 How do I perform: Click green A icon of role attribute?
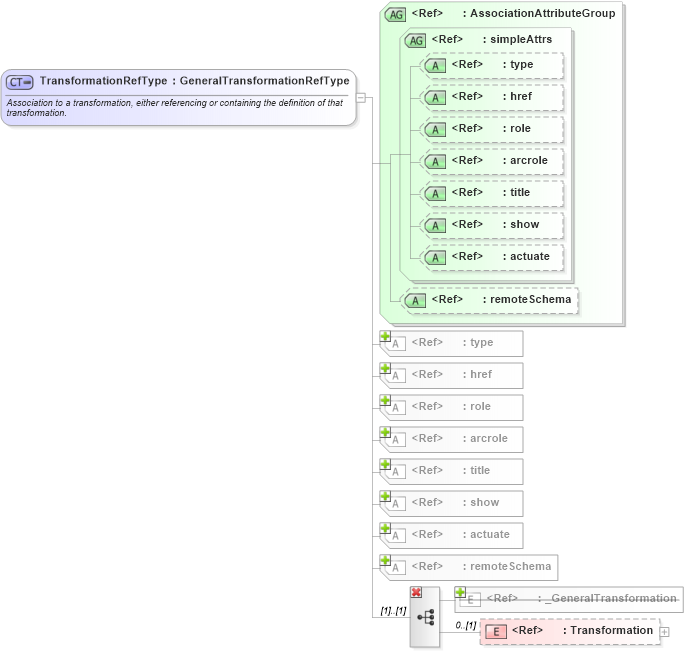tap(435, 129)
